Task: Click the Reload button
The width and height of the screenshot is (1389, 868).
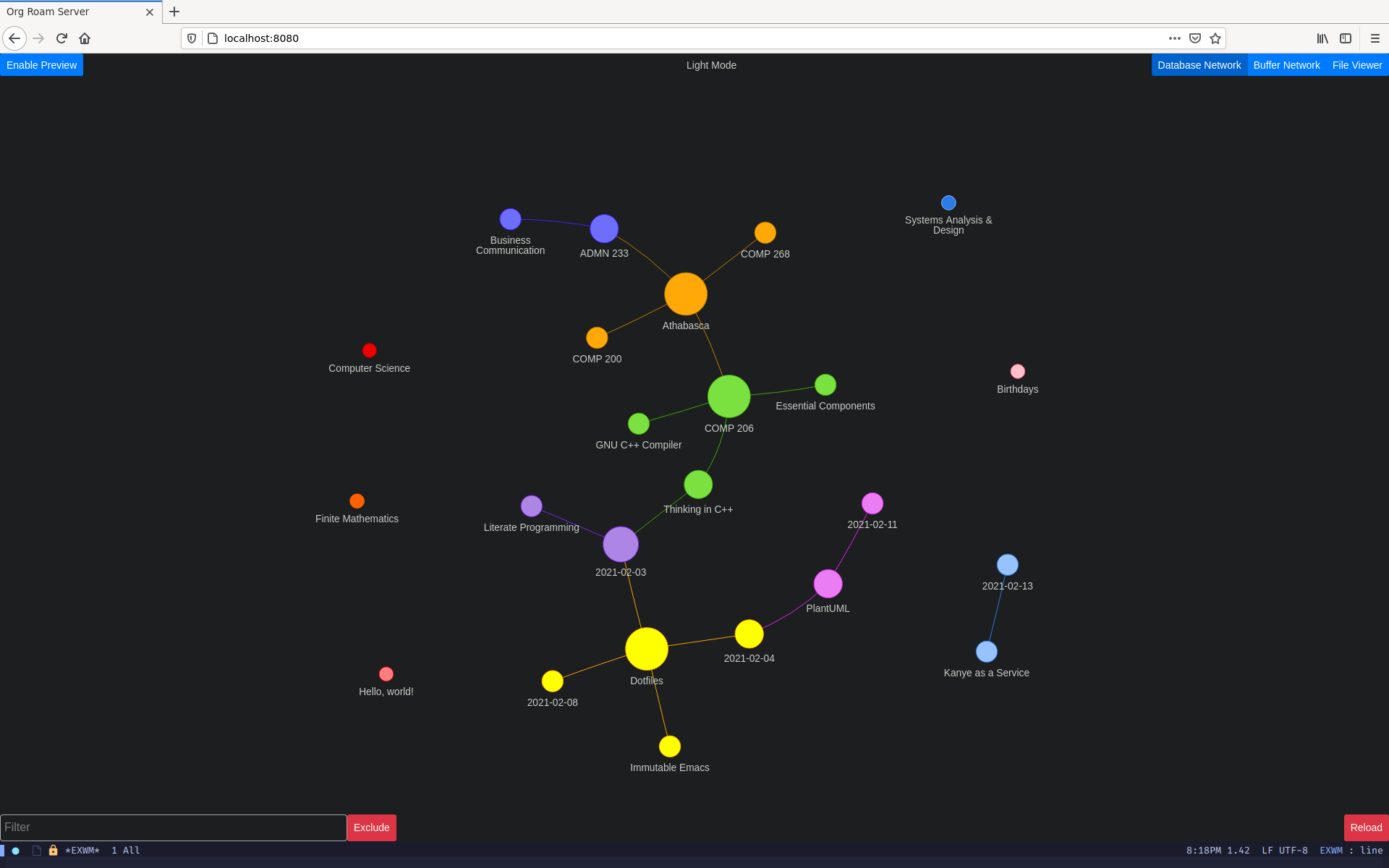Action: 1365,827
